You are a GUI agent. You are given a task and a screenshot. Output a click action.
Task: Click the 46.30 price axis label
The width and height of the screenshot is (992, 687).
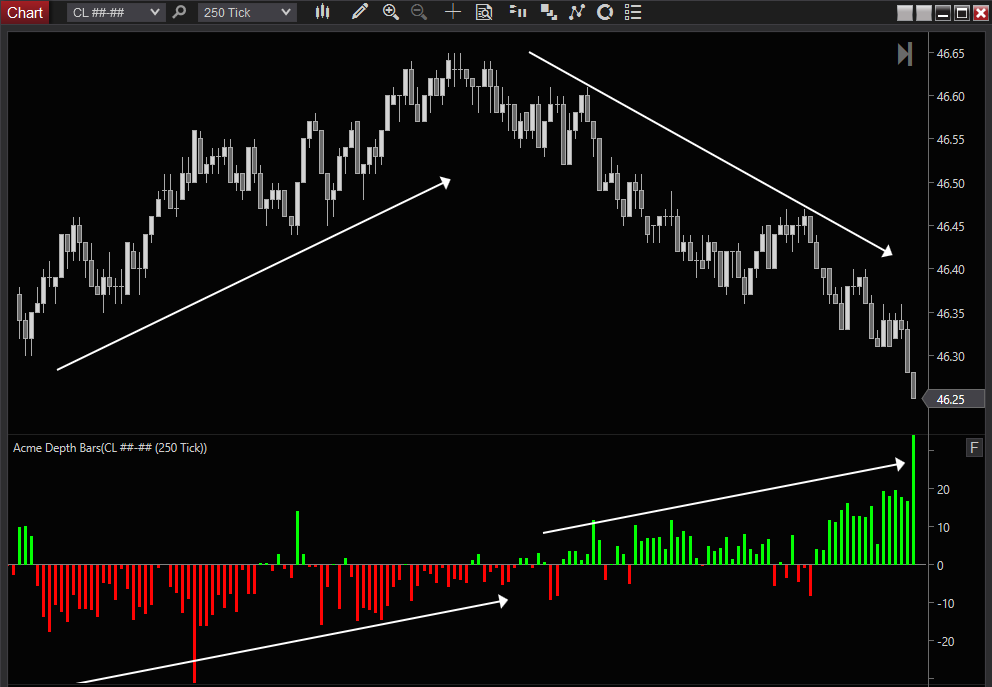[x=951, y=357]
